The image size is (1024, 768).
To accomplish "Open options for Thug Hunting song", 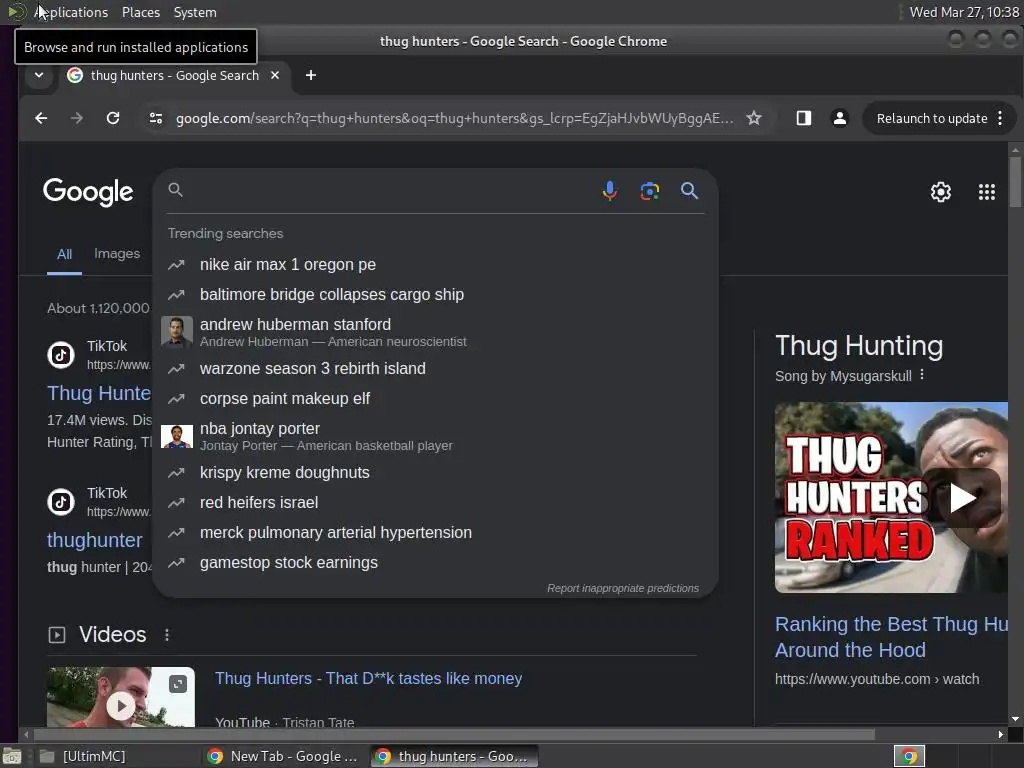I will click(921, 375).
